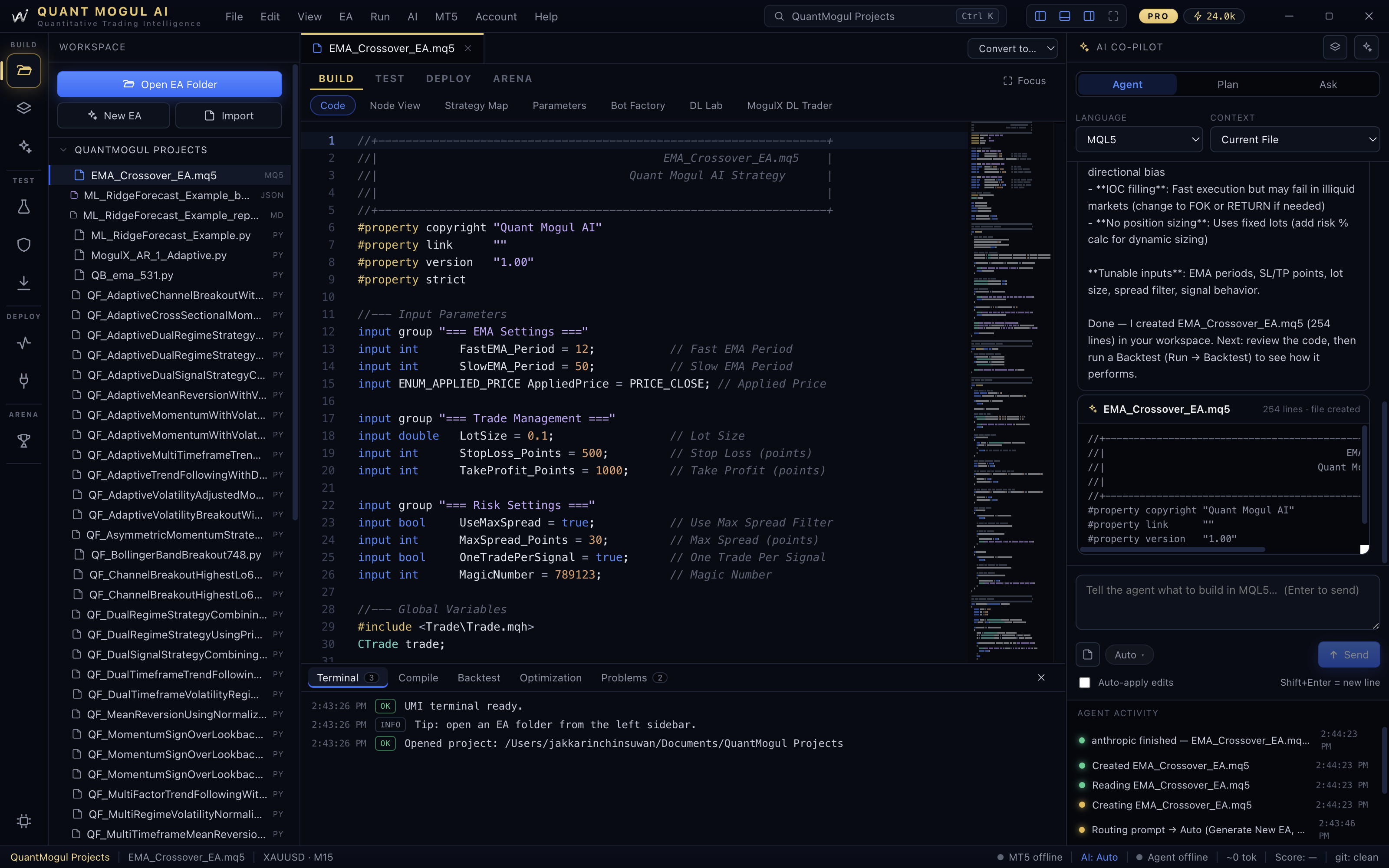Toggle the left panel layout icon
The width and height of the screenshot is (1389, 868).
pos(1040,16)
